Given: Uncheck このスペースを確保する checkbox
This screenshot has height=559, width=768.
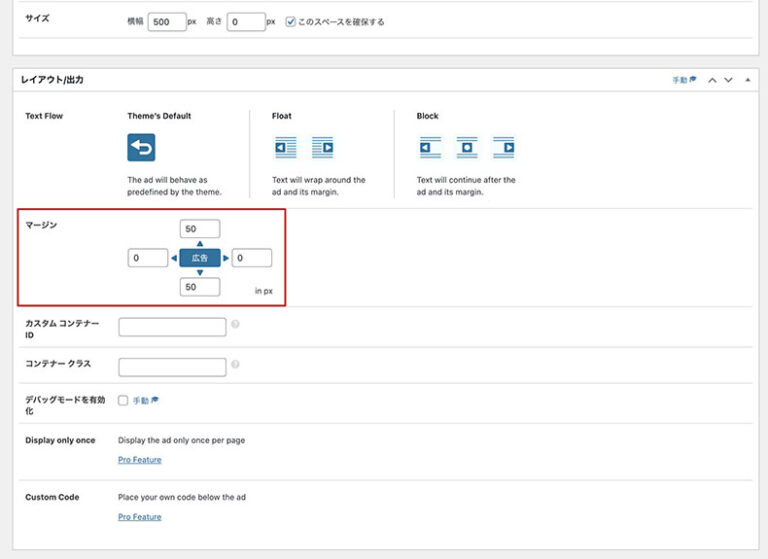Looking at the screenshot, I should coord(290,21).
